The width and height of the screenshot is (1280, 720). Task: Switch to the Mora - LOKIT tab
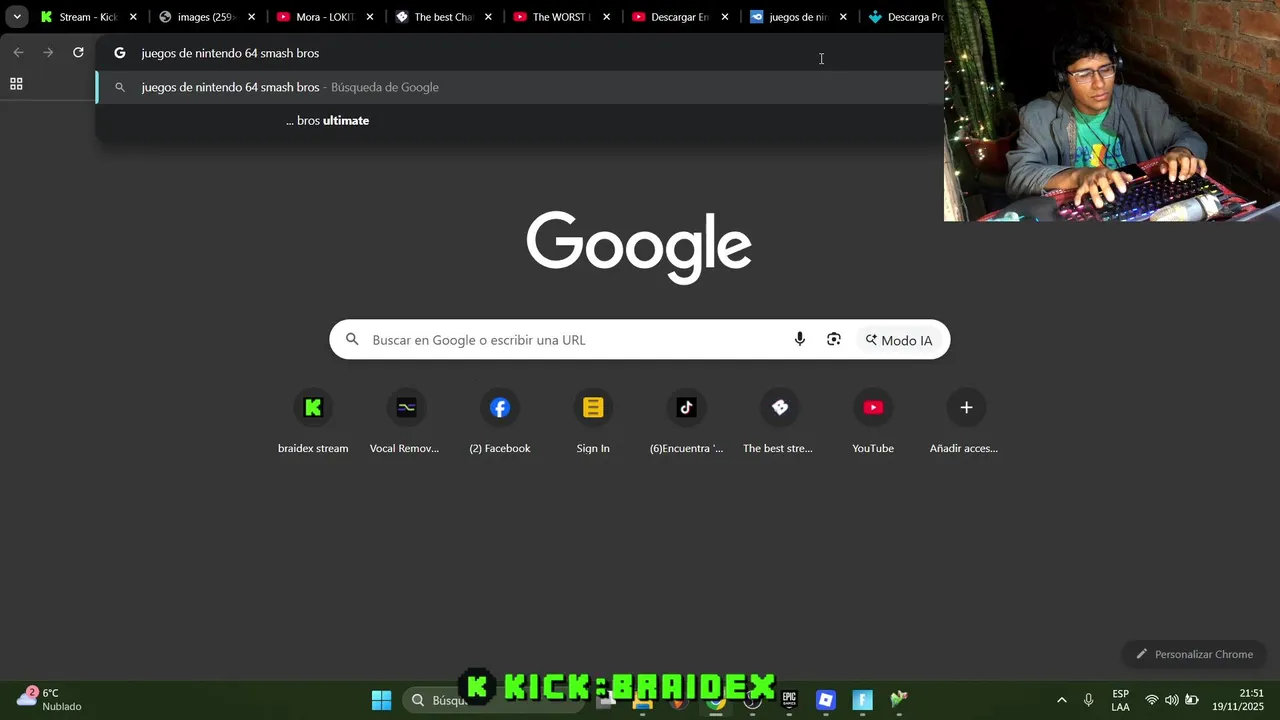pos(325,17)
